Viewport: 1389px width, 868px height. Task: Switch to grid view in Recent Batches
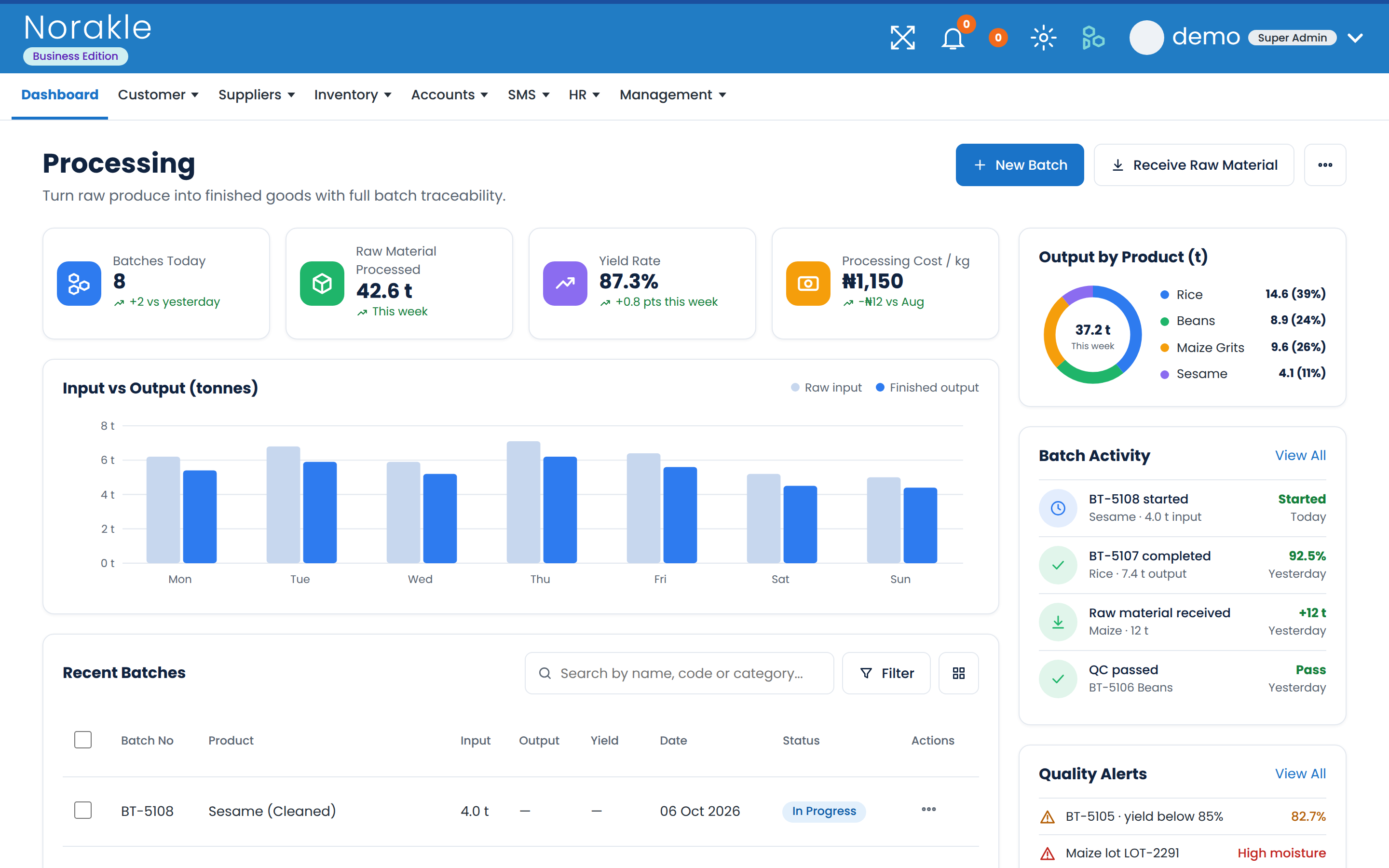[958, 673]
